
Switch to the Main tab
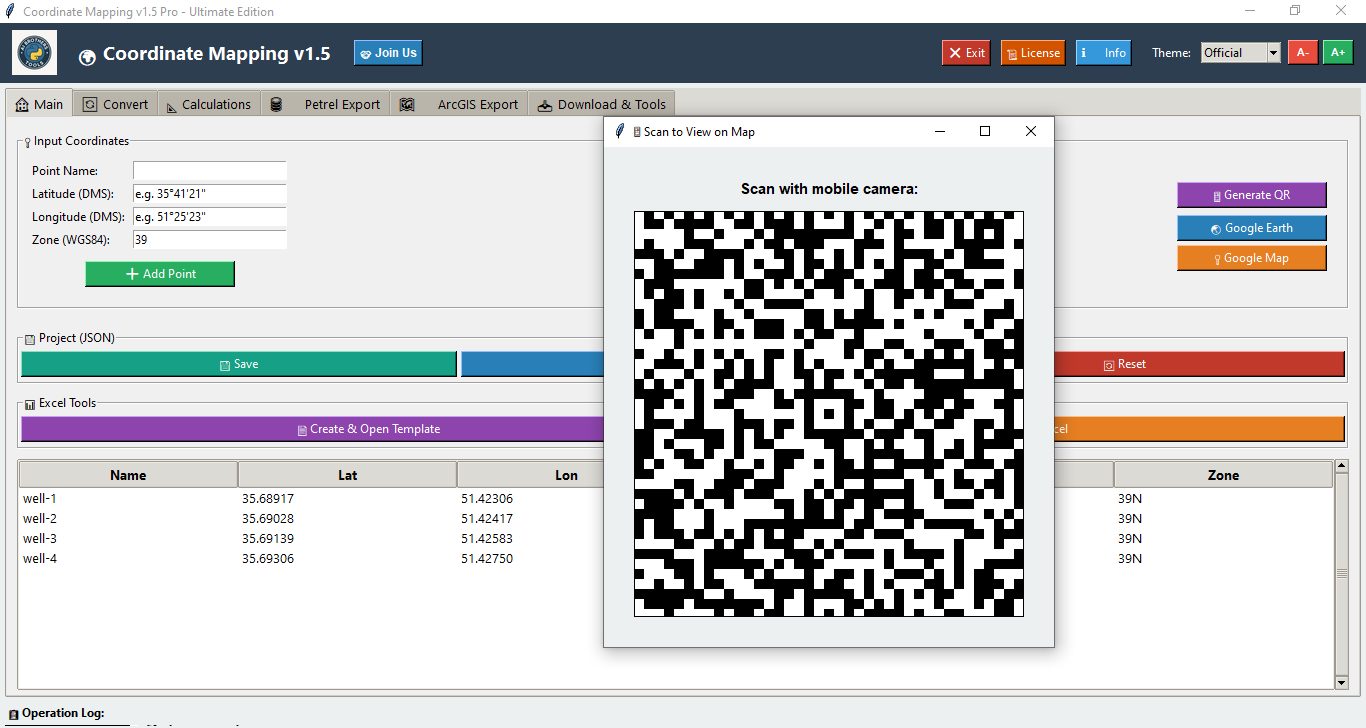point(39,104)
